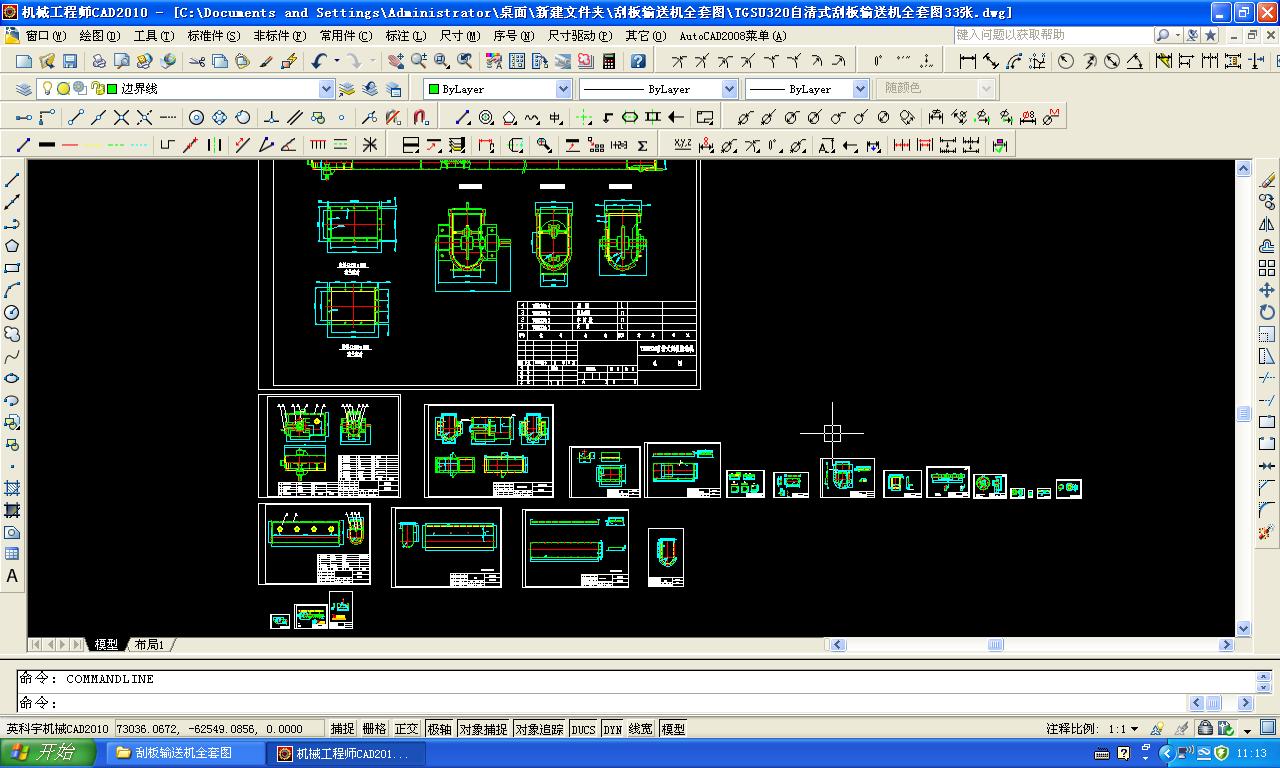This screenshot has width=1280, height=768.
Task: Select the Hatch tool in left toolbar
Action: [x=12, y=488]
